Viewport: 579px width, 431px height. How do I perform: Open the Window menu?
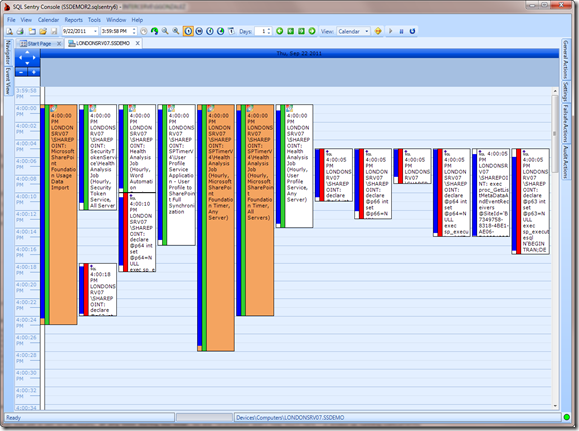pos(116,20)
